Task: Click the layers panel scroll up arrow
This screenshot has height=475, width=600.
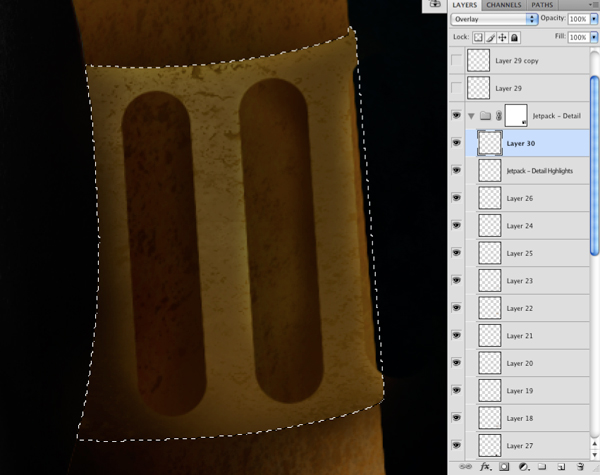Action: [x=594, y=444]
